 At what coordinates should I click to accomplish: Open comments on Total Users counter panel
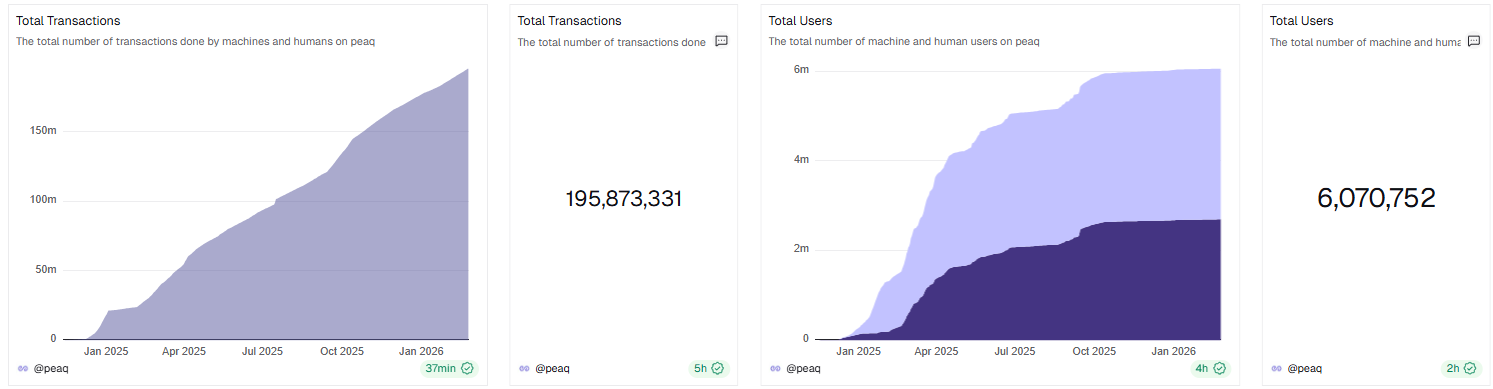coord(1473,41)
